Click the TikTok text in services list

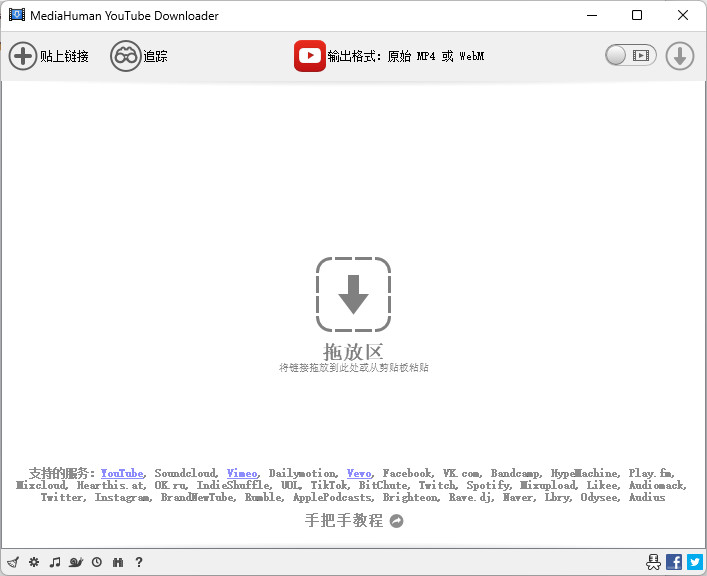pos(329,485)
